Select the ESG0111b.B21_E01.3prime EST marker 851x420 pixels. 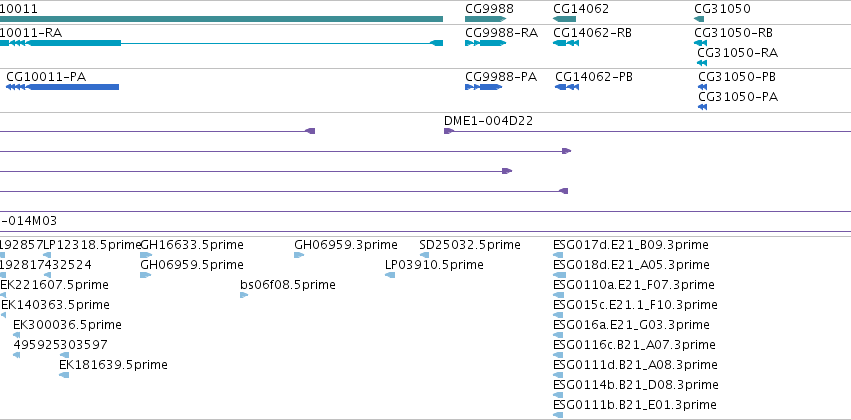tap(558, 415)
